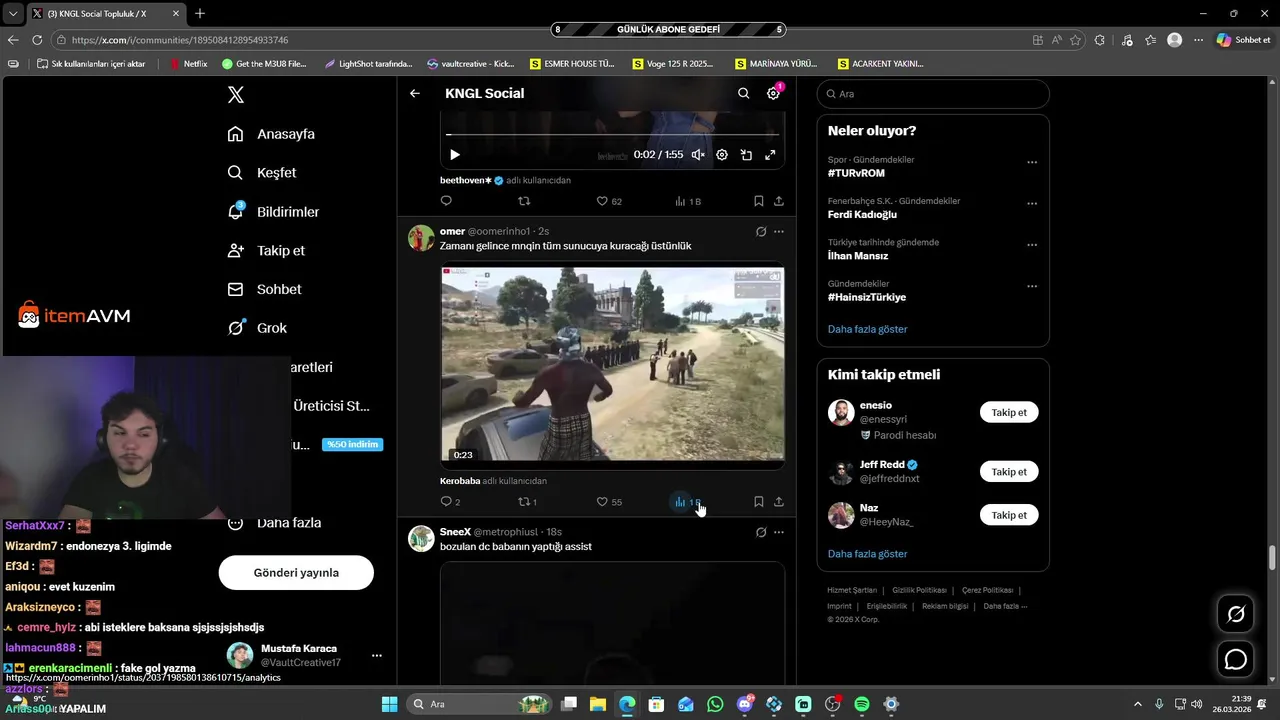Reload the page in the browser
The height and width of the screenshot is (720, 1280).
[37, 40]
